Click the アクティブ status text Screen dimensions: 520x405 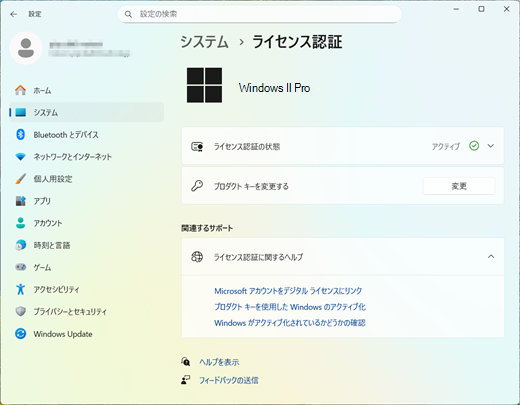pyautogui.click(x=446, y=146)
